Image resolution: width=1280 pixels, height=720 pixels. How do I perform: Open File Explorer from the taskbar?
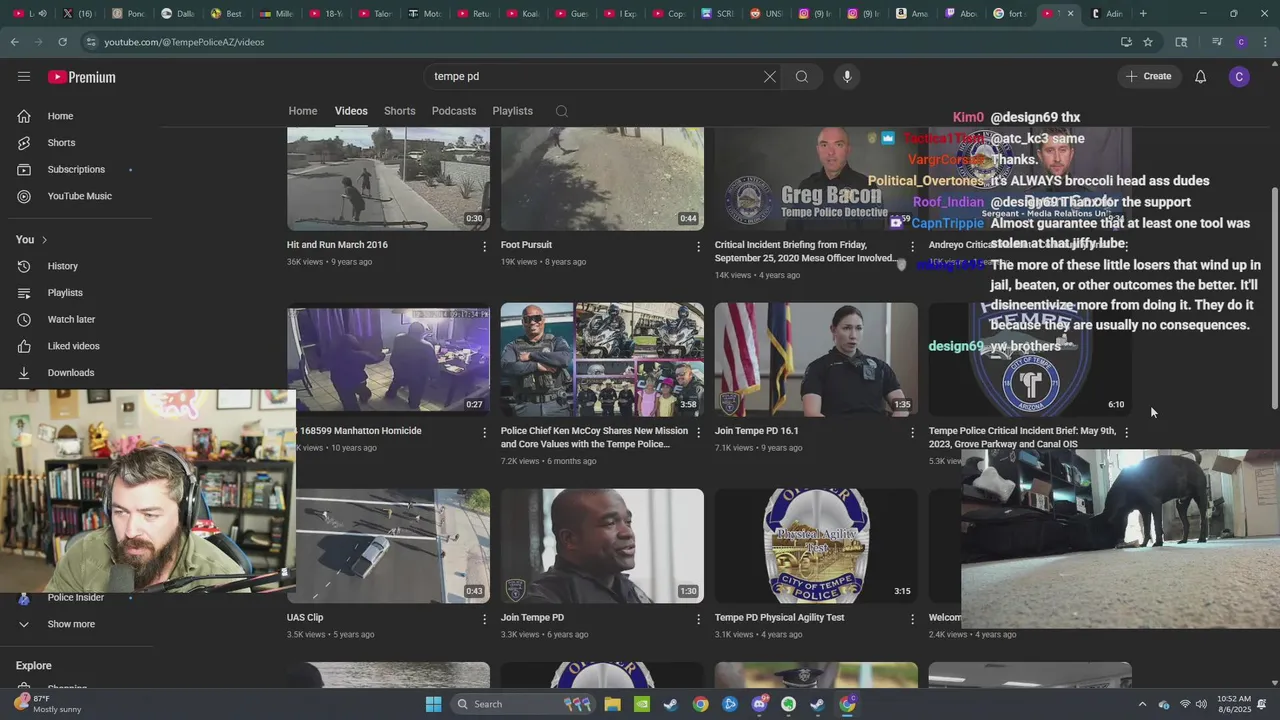pos(612,704)
